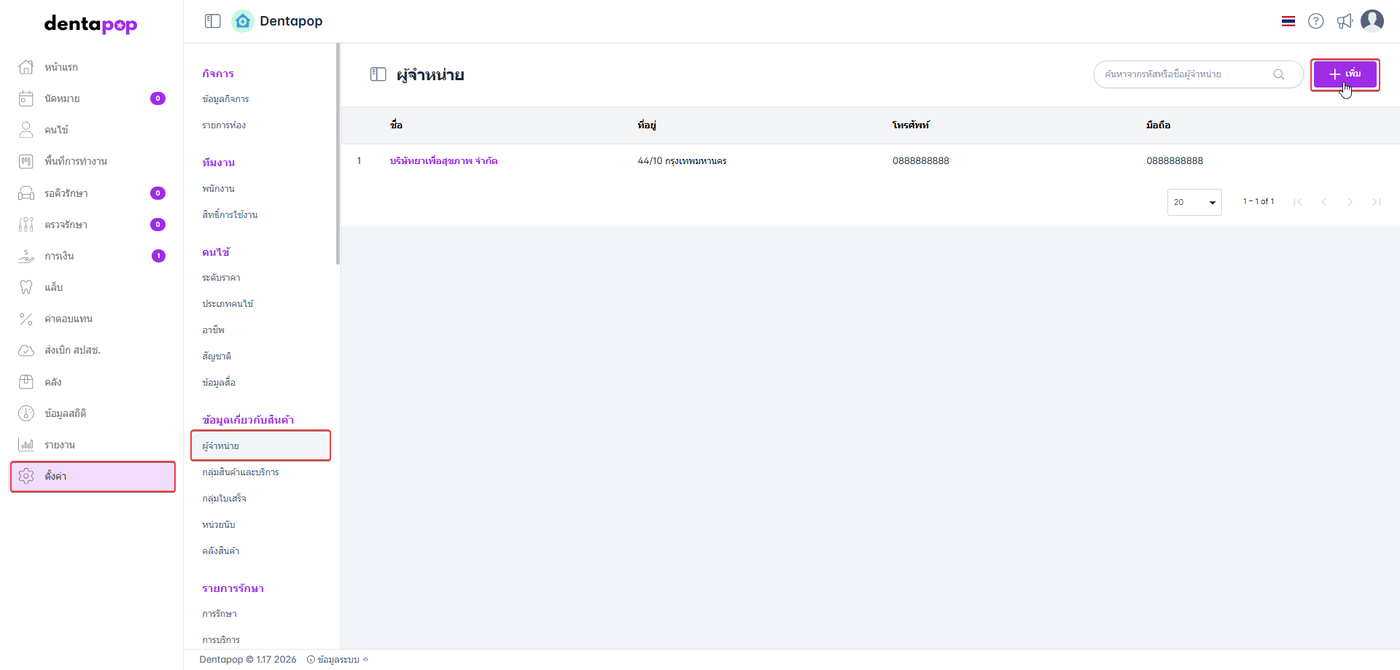The width and height of the screenshot is (1400, 670).
Task: Select พนักงาน under ทีมงาน settings
Action: (218, 188)
